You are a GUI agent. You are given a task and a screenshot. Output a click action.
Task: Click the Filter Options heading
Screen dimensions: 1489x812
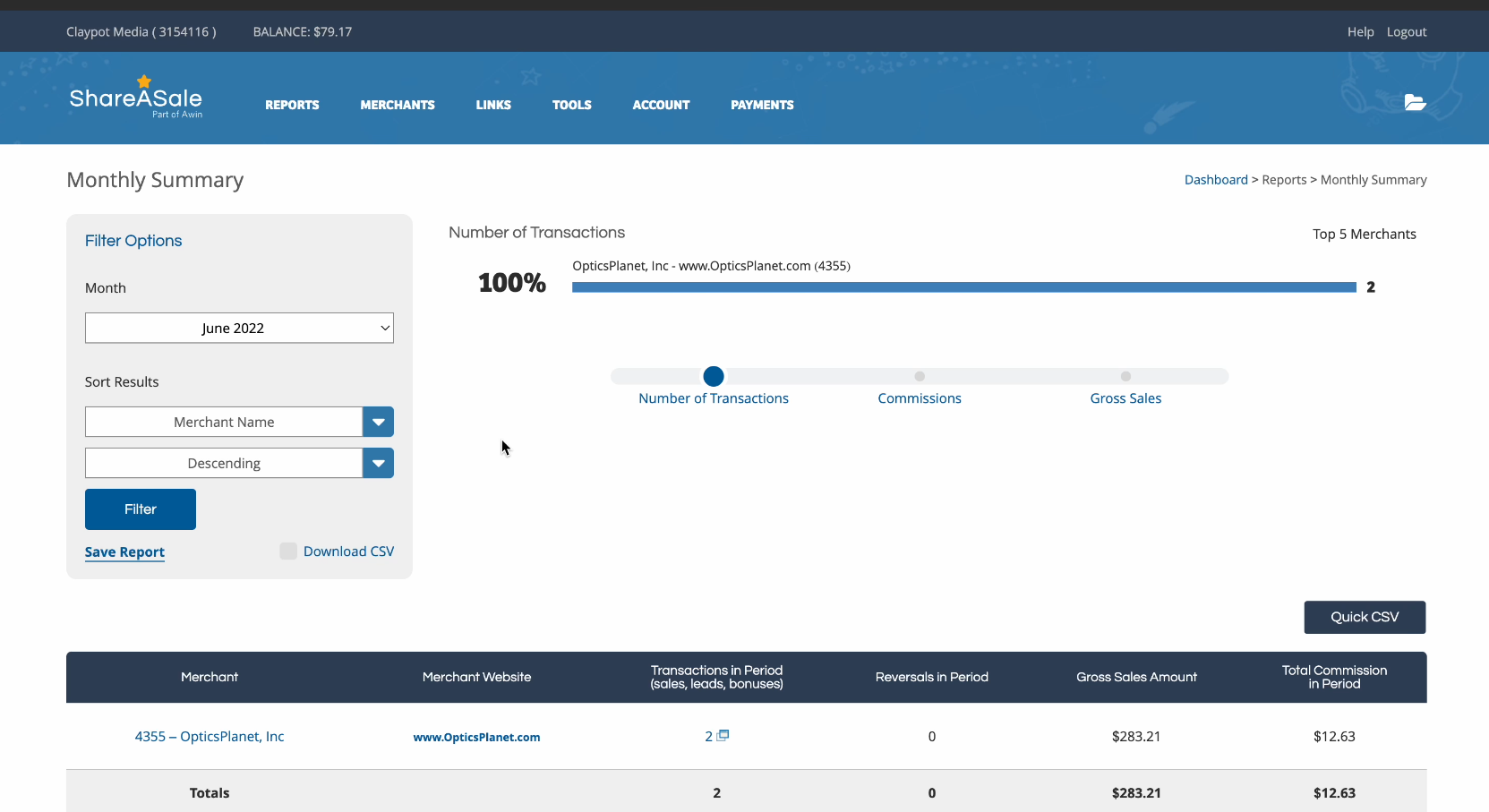[x=133, y=241]
